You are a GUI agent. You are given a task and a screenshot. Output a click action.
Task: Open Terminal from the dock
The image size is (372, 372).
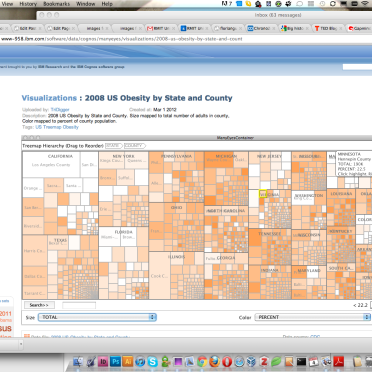[x=301, y=362]
